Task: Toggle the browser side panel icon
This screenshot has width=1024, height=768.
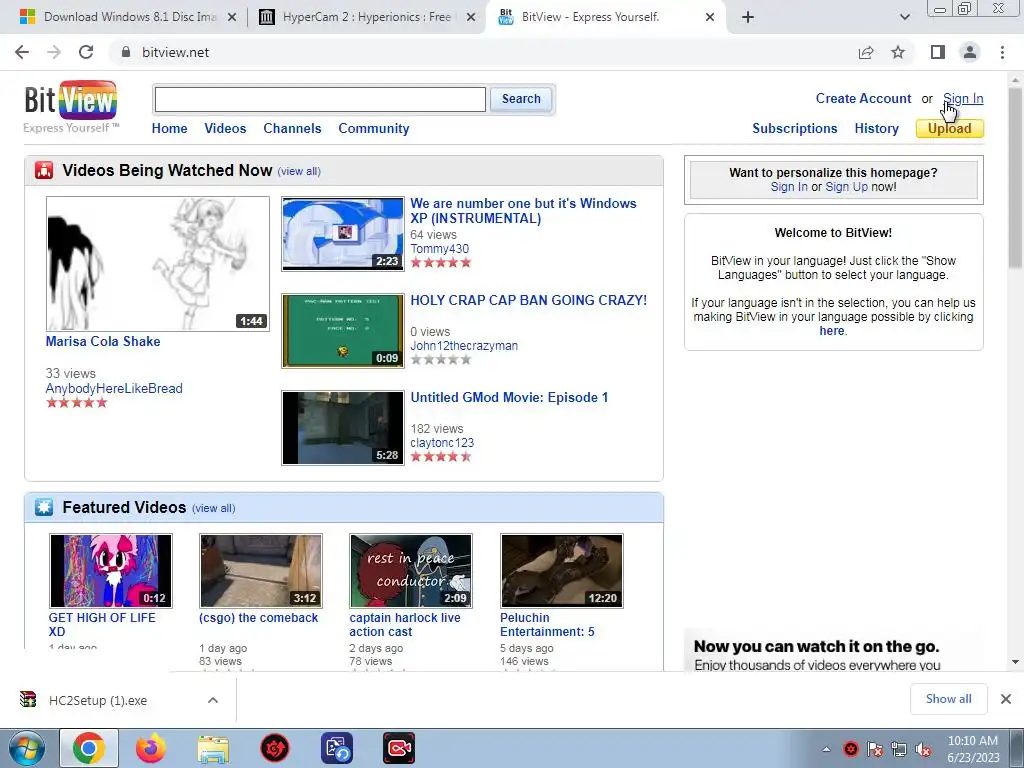Action: coord(938,52)
